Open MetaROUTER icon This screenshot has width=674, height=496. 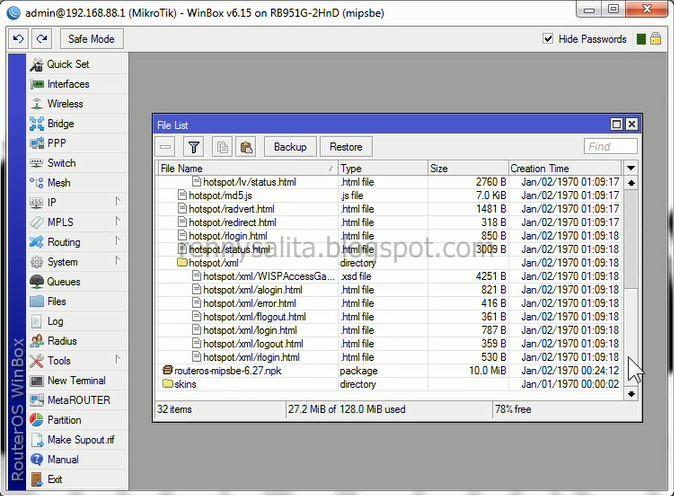(37, 400)
